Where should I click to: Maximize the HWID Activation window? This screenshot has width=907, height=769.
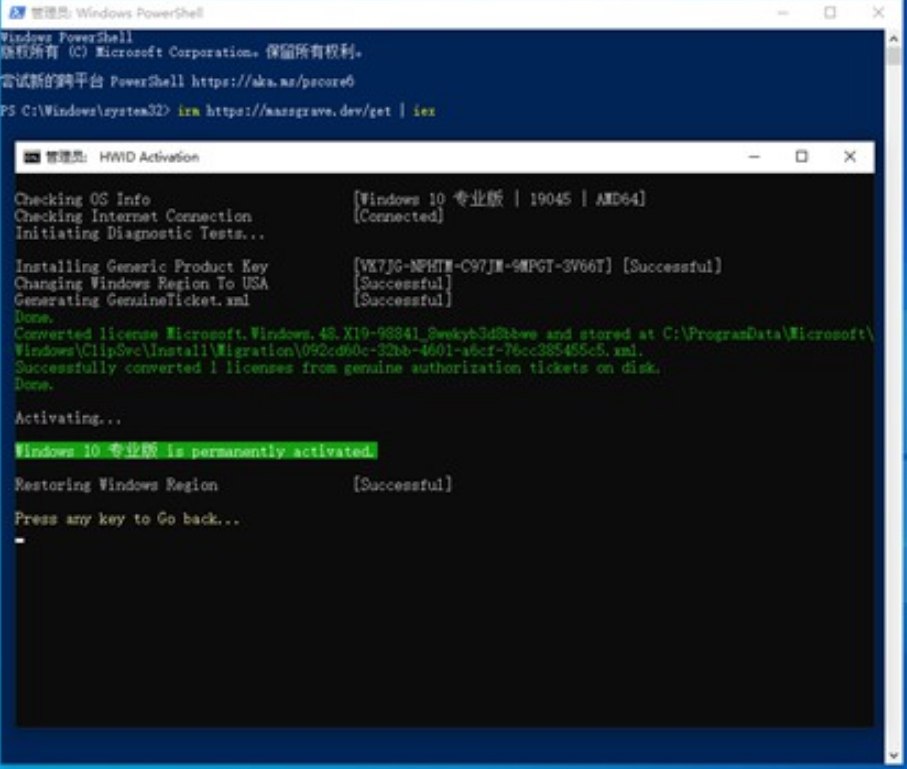[x=801, y=157]
